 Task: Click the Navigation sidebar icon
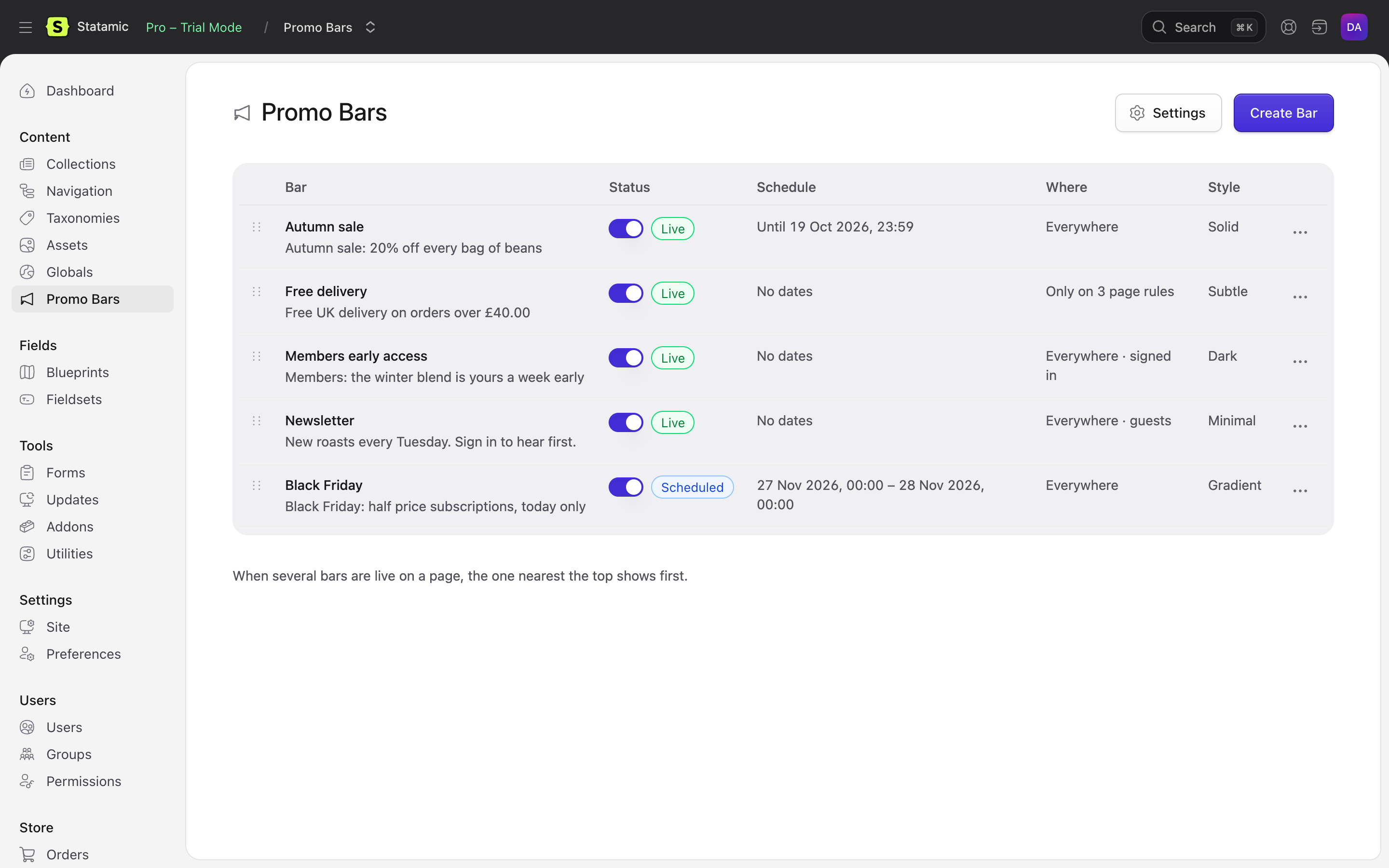[27, 191]
